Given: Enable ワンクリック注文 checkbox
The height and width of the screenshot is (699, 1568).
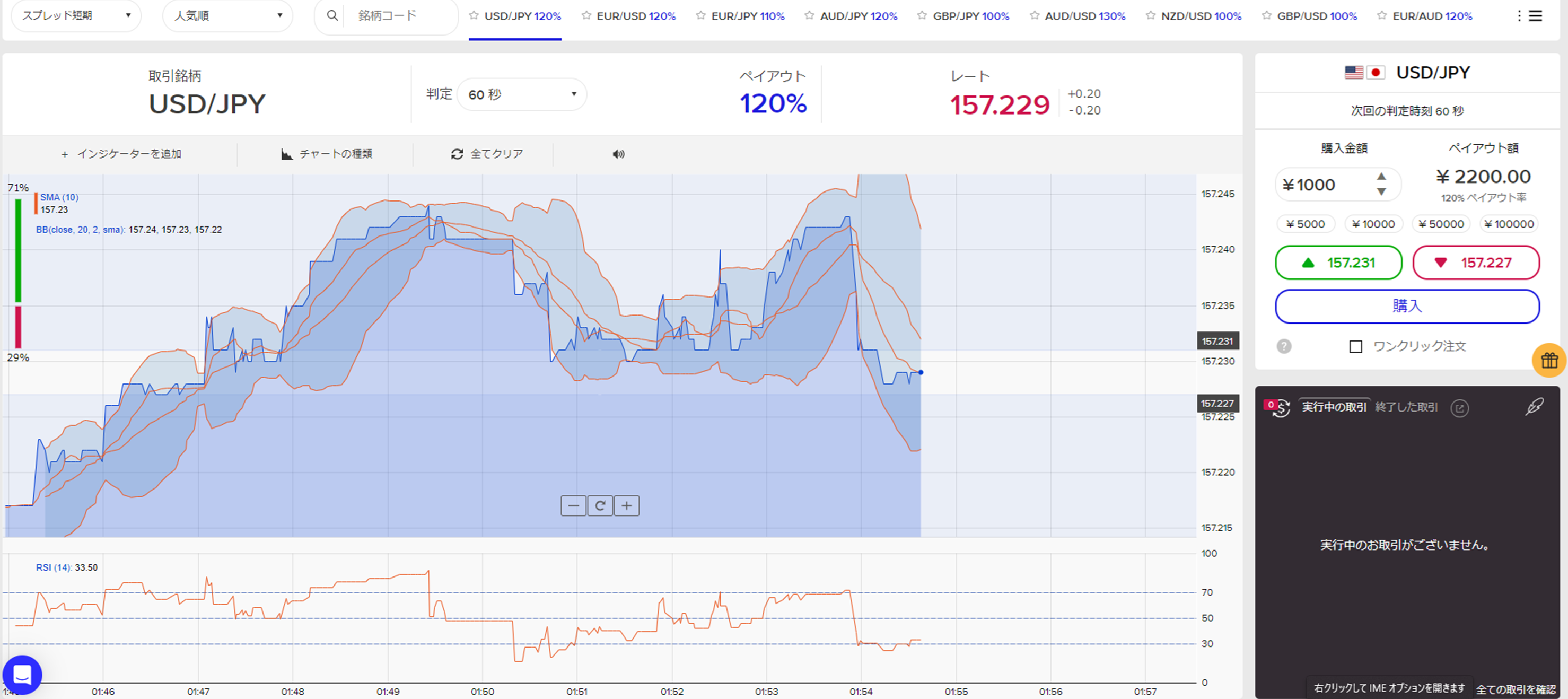Looking at the screenshot, I should point(1355,346).
